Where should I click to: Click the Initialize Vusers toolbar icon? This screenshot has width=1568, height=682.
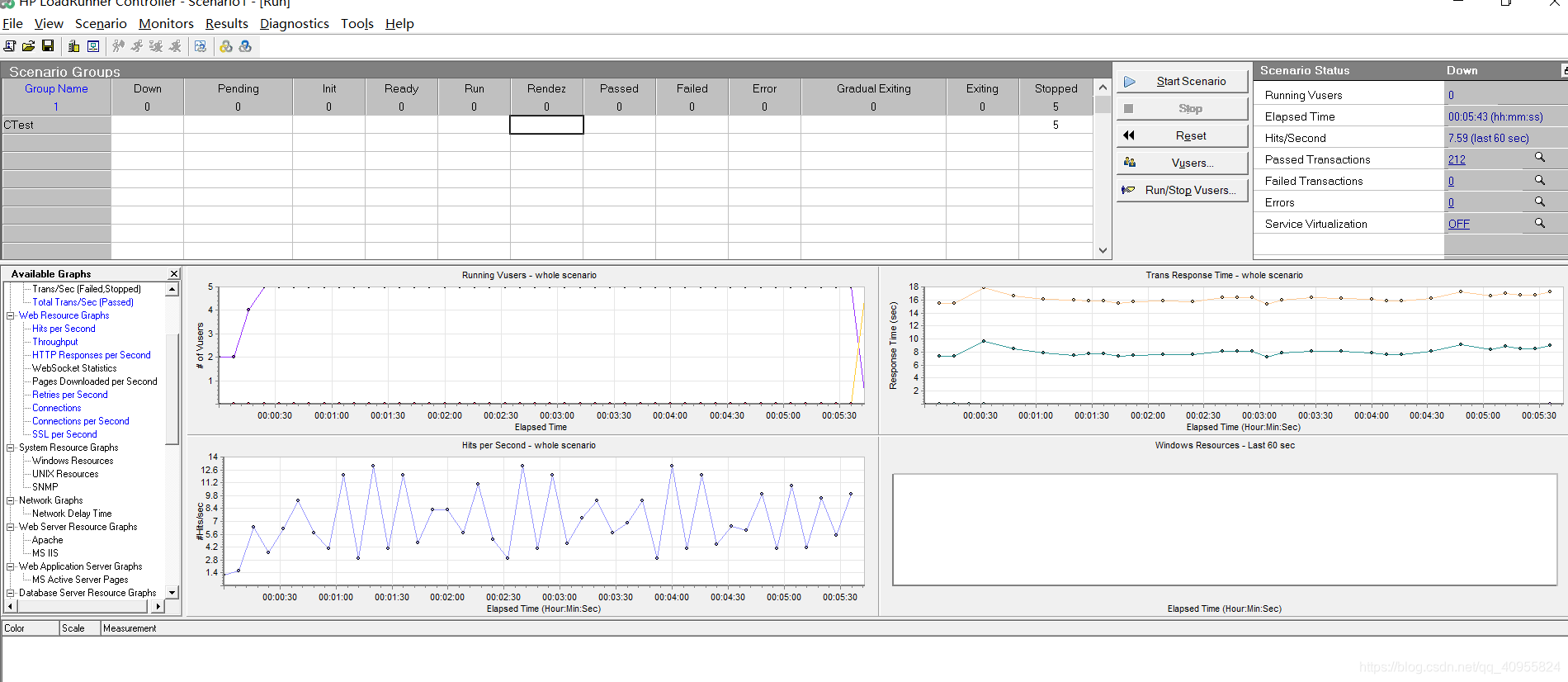(x=118, y=46)
